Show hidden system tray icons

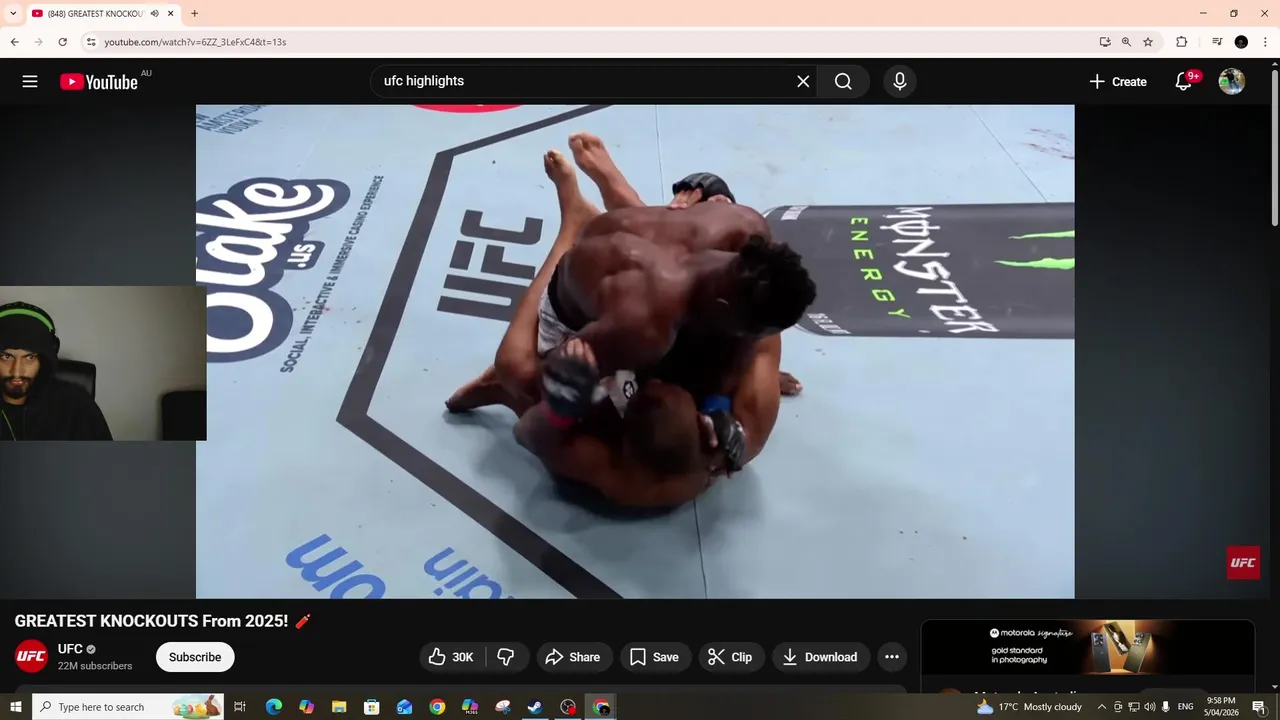pos(1102,707)
